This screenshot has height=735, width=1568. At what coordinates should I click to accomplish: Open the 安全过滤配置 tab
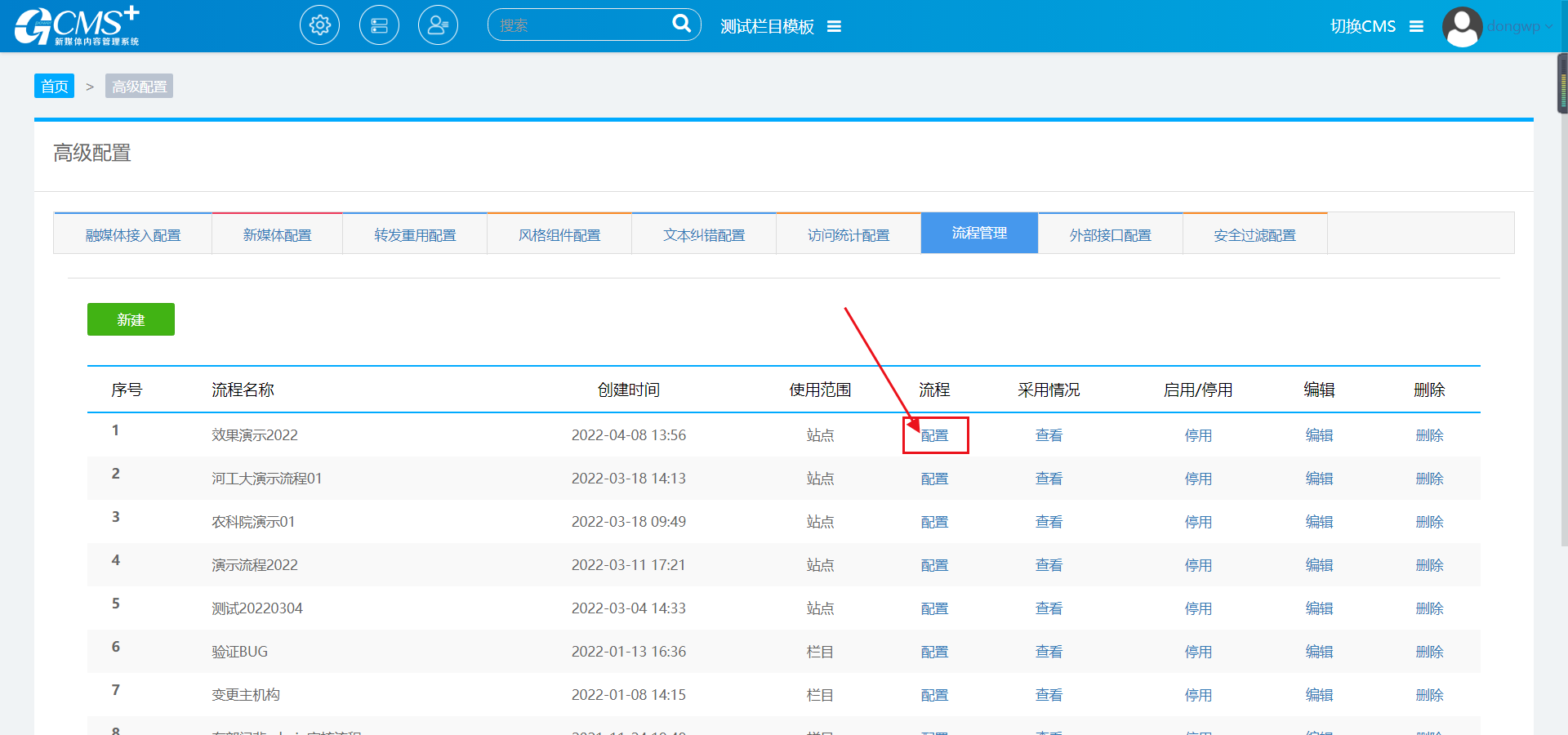pyautogui.click(x=1254, y=235)
